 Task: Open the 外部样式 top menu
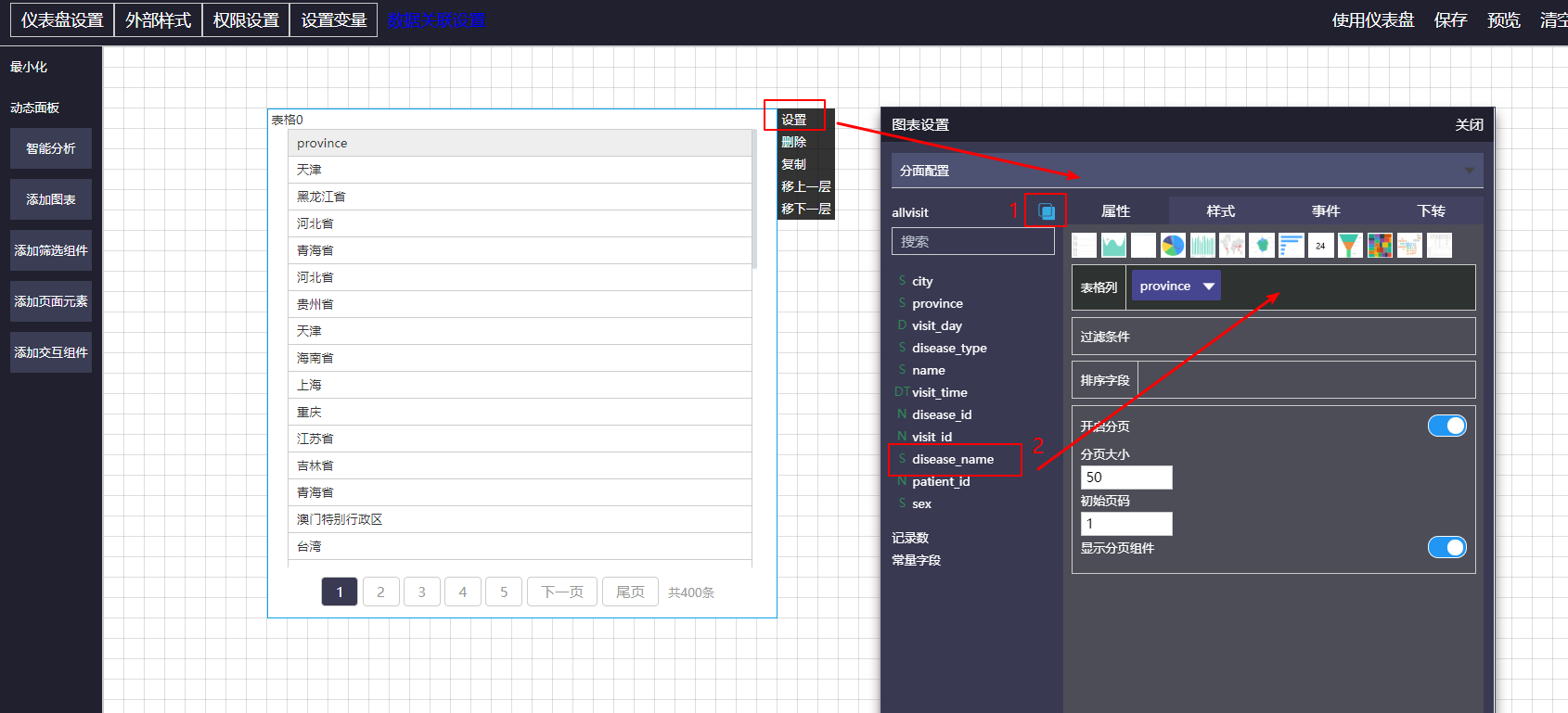pyautogui.click(x=158, y=19)
